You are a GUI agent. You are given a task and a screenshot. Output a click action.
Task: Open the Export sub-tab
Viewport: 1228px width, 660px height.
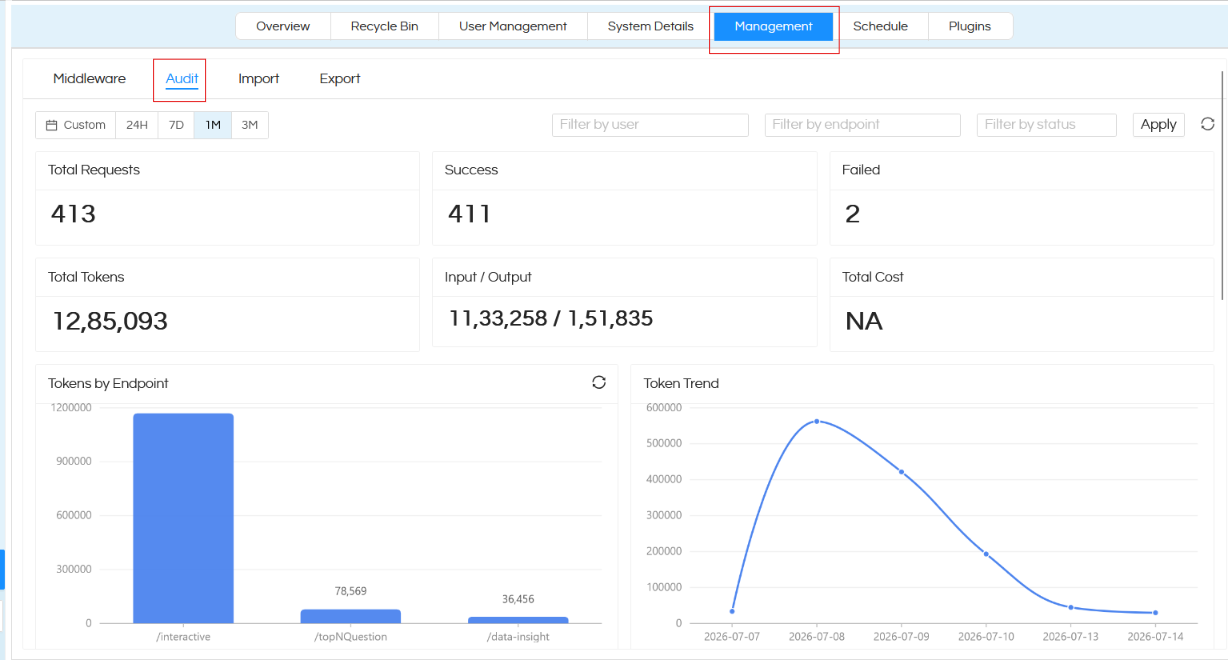pos(340,79)
